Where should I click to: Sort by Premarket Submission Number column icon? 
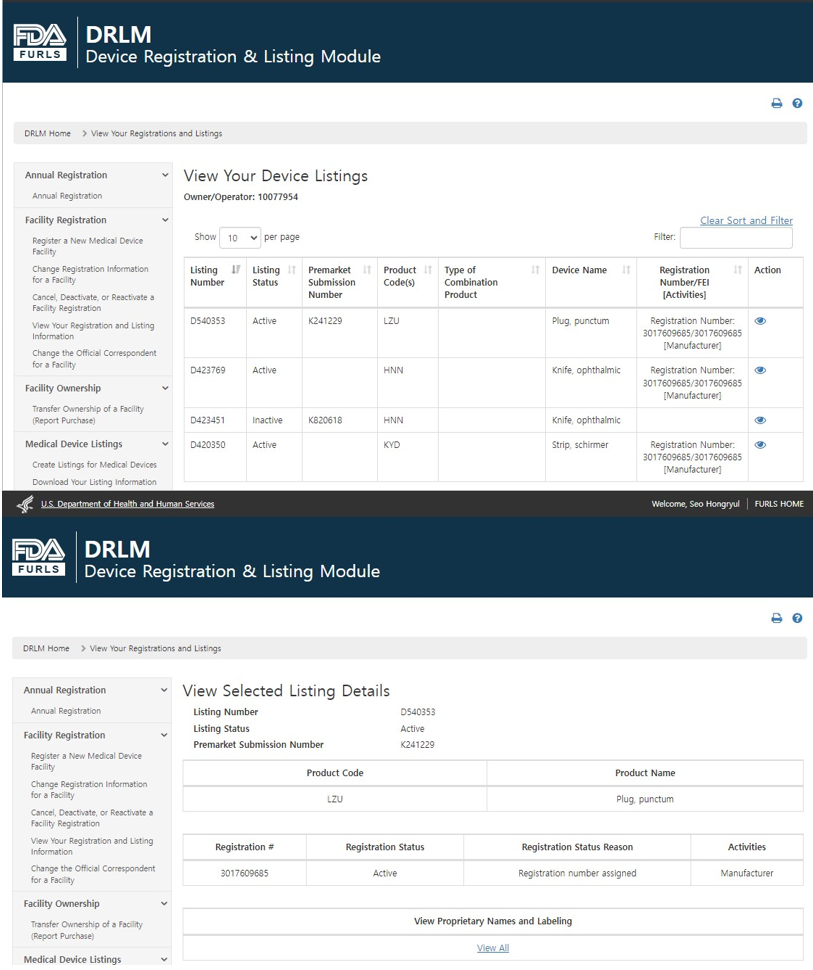(367, 270)
